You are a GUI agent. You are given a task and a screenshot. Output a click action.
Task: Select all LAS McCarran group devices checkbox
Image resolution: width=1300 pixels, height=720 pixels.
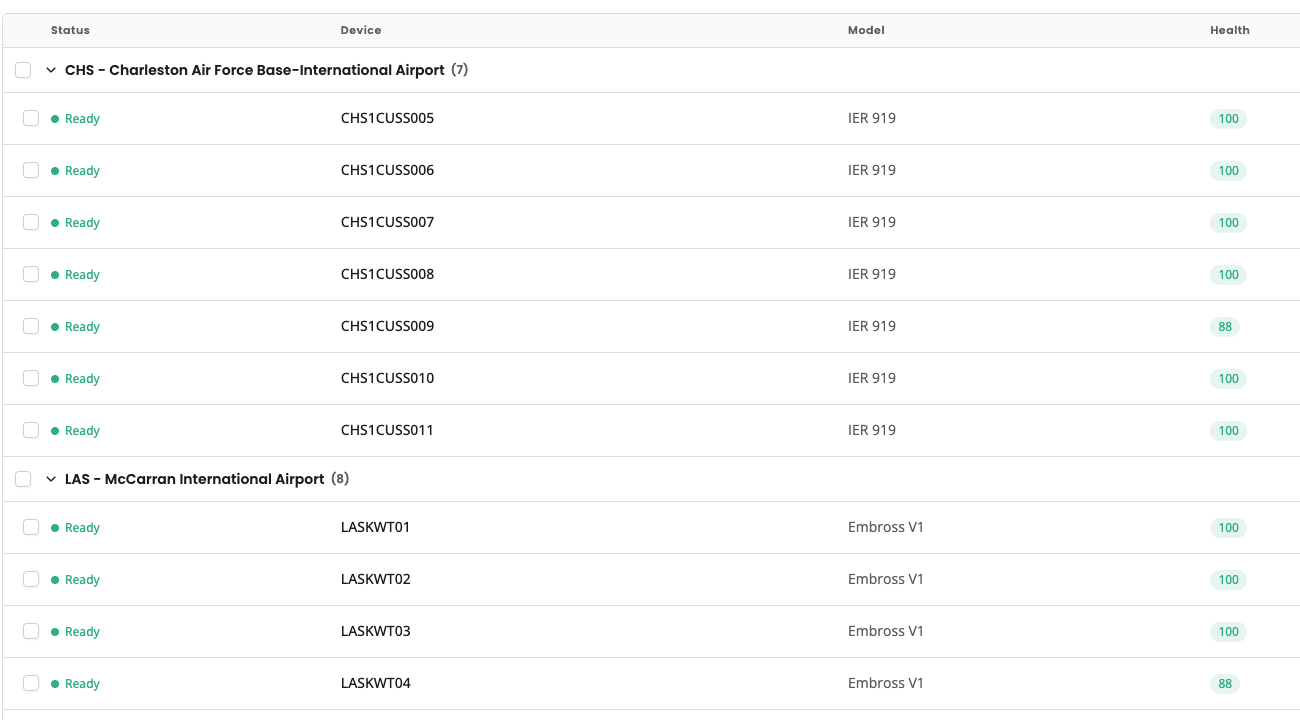pyautogui.click(x=23, y=479)
